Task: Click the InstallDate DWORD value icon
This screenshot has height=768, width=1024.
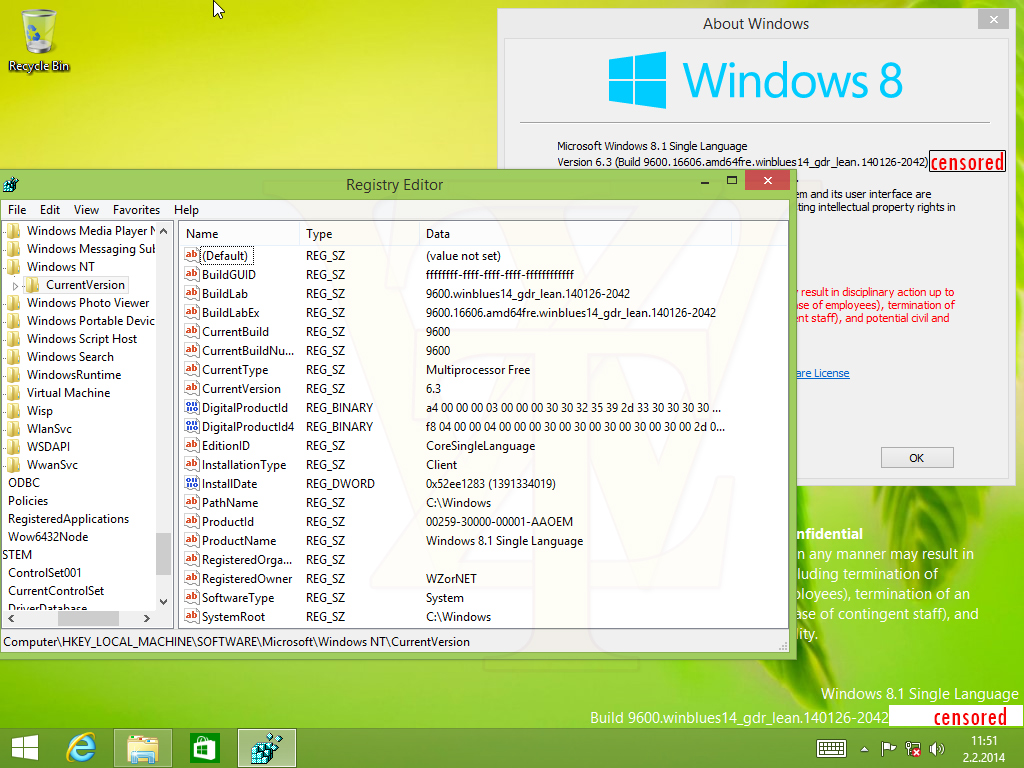Action: 191,483
